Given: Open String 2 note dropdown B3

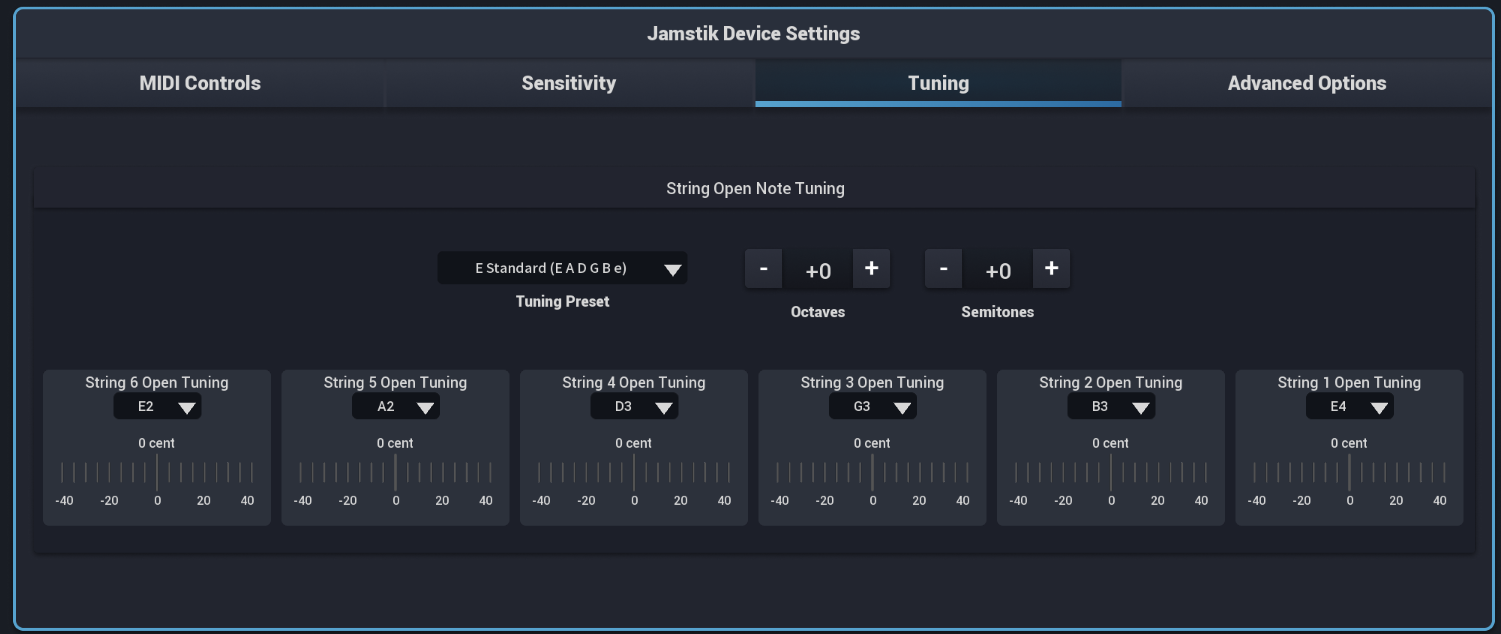Looking at the screenshot, I should coord(1111,406).
